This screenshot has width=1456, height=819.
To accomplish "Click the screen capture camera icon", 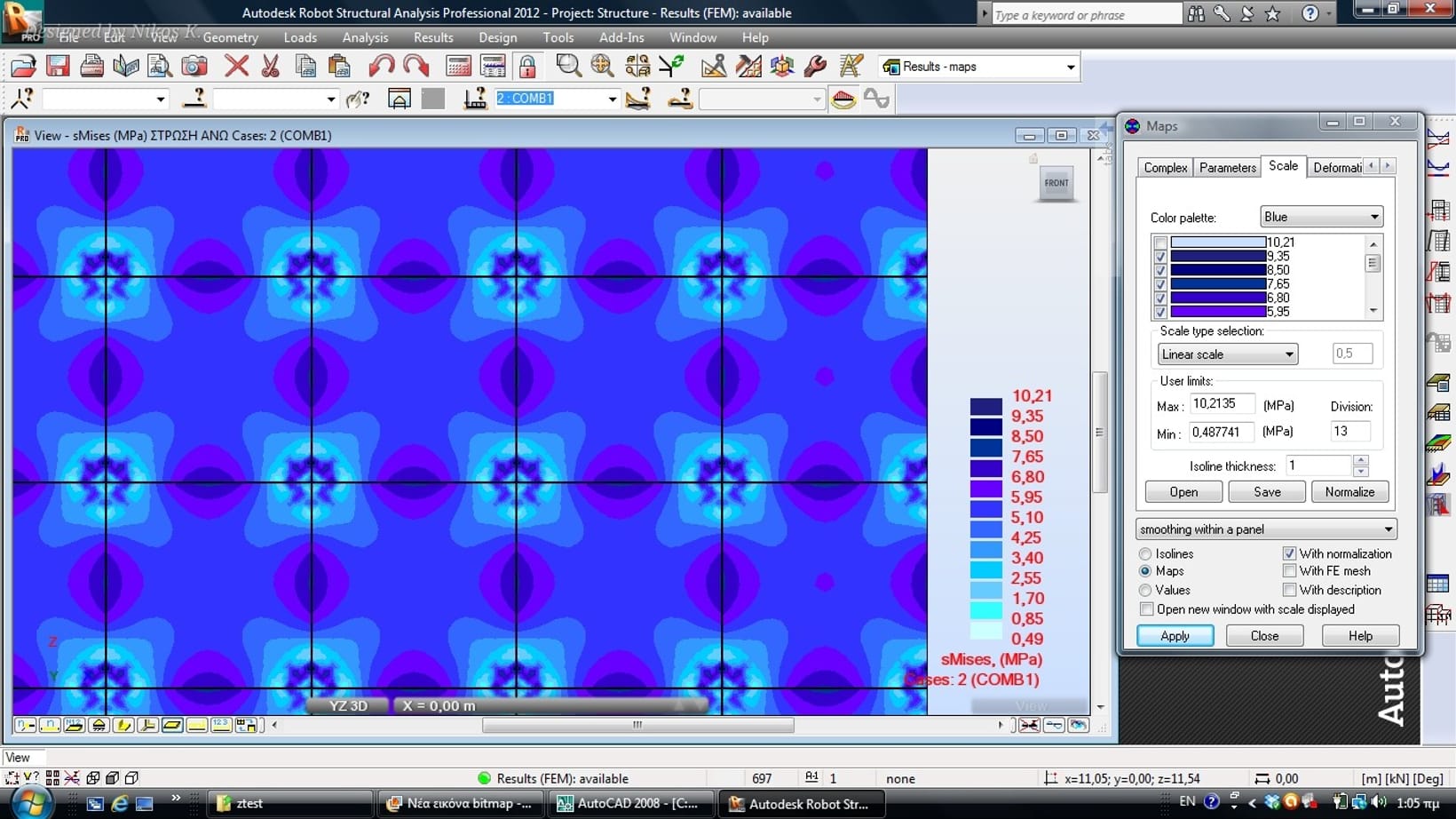I will pos(194,67).
